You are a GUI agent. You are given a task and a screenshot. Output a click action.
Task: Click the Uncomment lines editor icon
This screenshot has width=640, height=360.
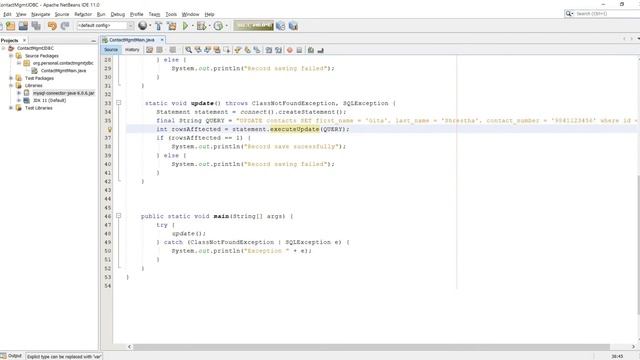coord(320,50)
